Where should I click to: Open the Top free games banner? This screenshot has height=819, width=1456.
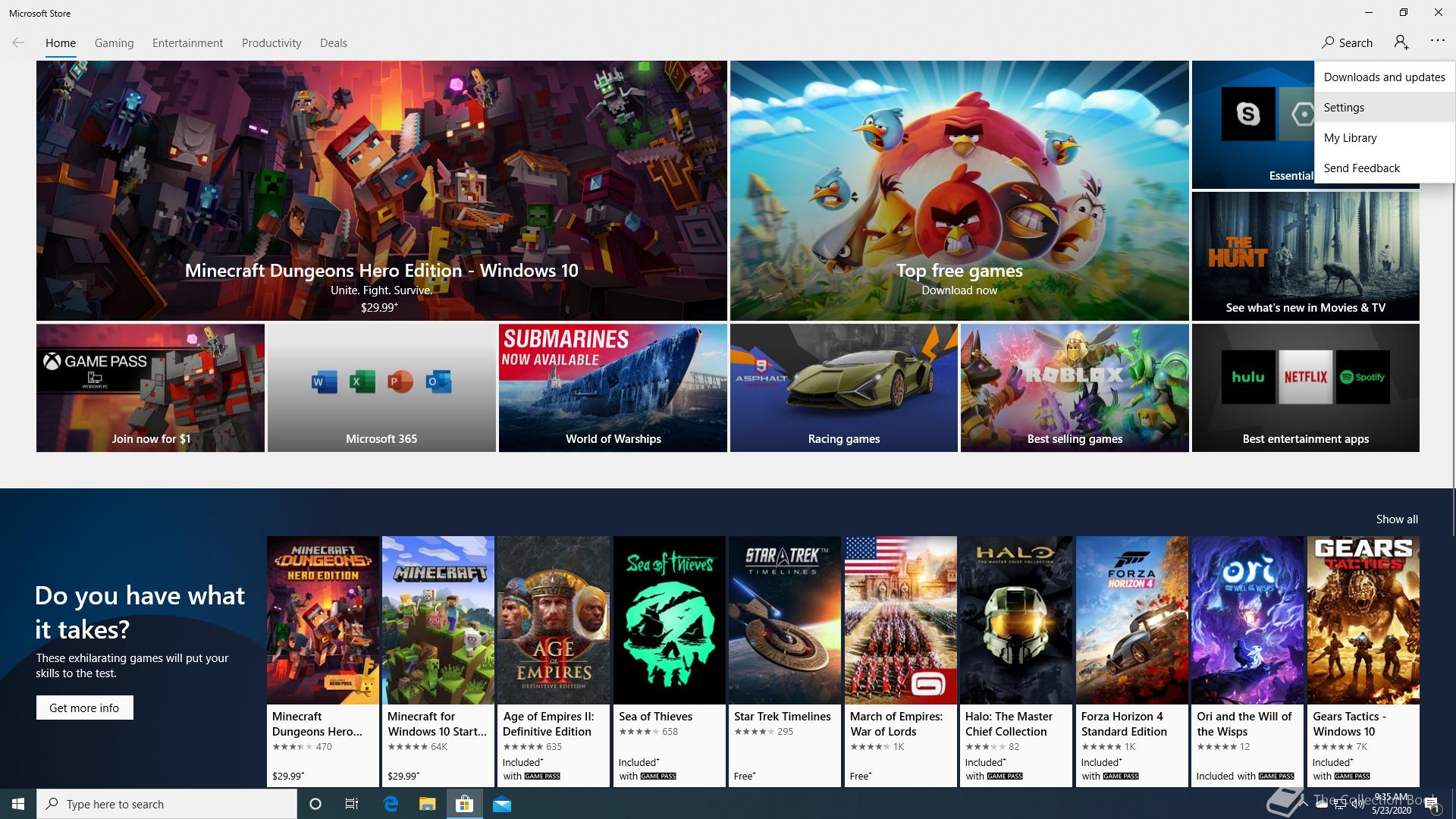pyautogui.click(x=959, y=190)
